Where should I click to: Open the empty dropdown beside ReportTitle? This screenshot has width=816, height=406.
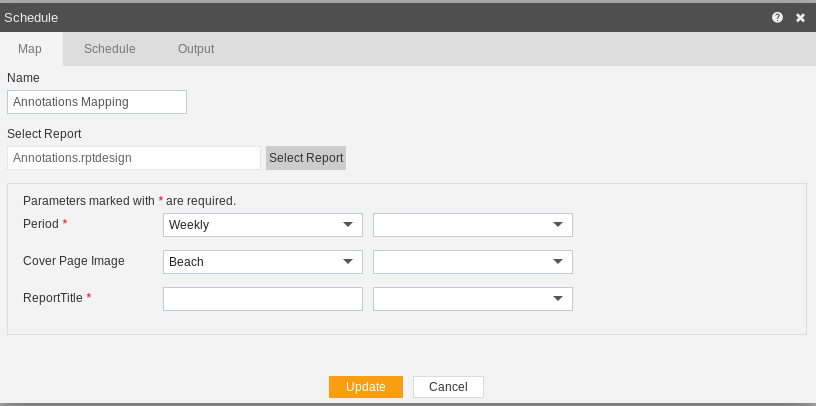coord(473,299)
